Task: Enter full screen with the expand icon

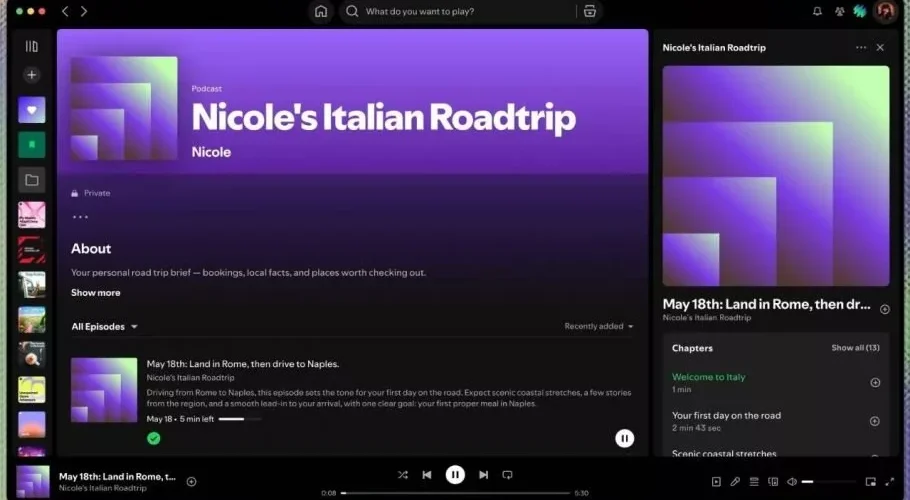Action: point(890,481)
